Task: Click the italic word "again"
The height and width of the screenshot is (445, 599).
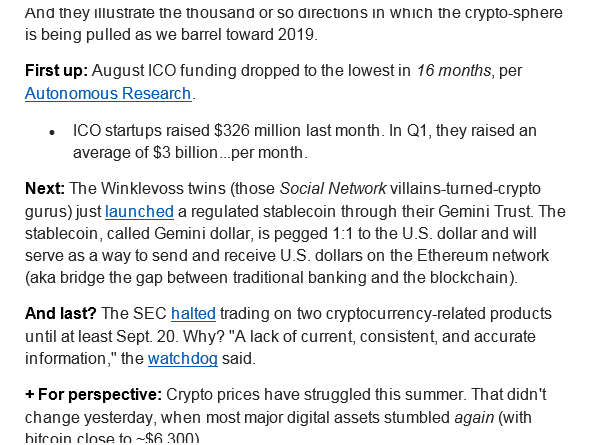Action: click(x=474, y=417)
